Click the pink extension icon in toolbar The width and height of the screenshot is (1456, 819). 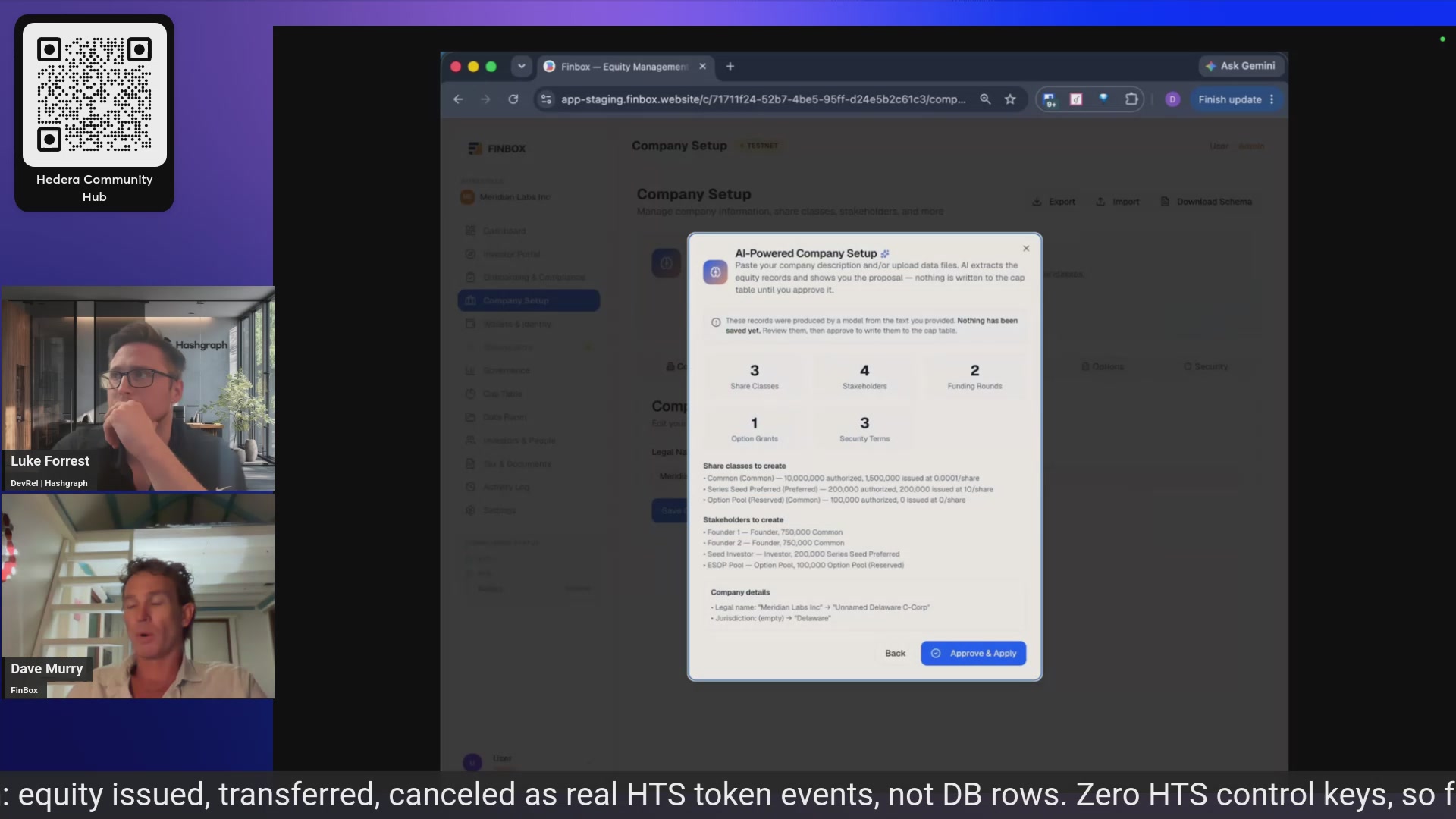click(1076, 99)
